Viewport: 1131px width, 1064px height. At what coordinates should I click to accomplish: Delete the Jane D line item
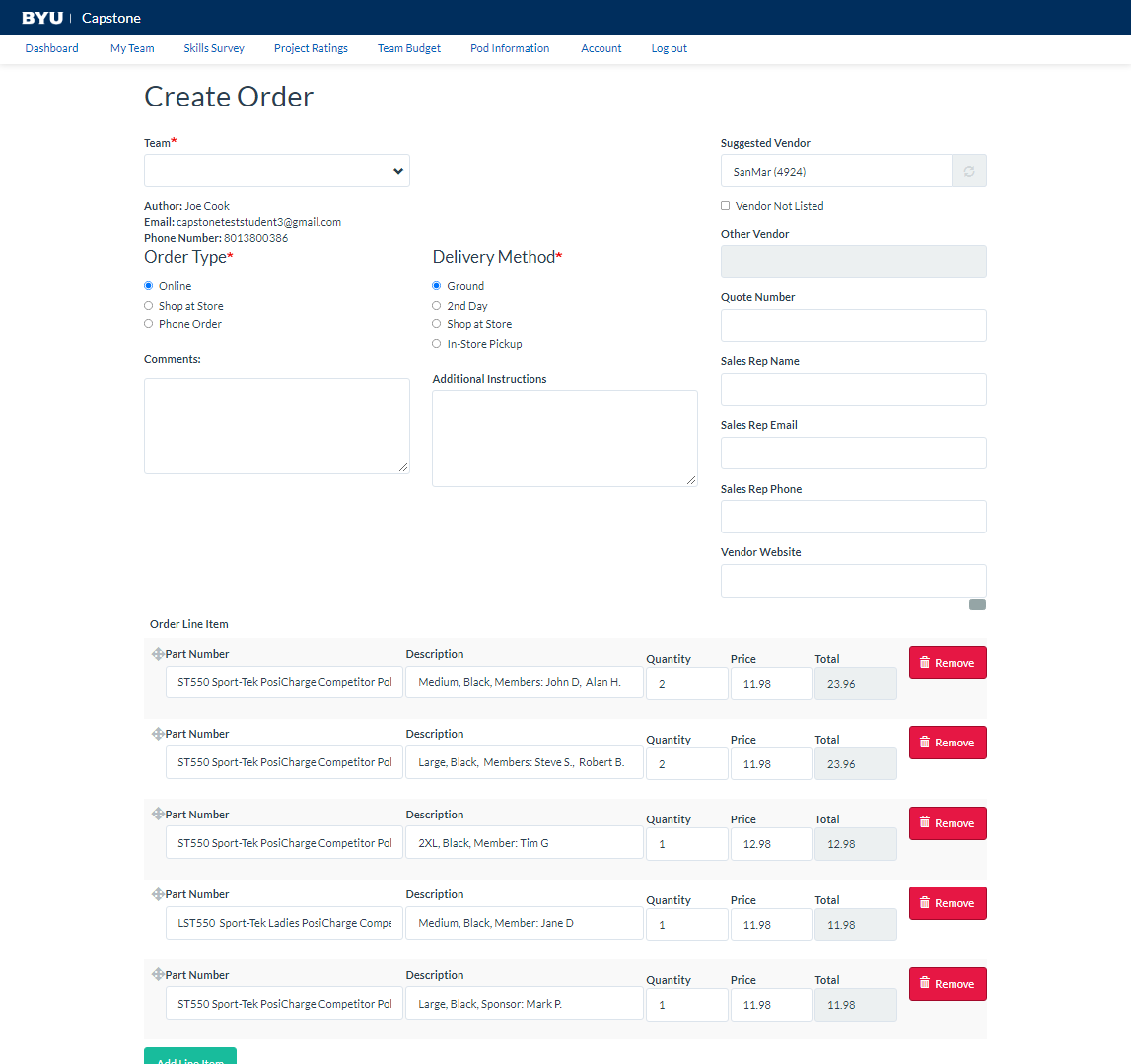(x=947, y=903)
